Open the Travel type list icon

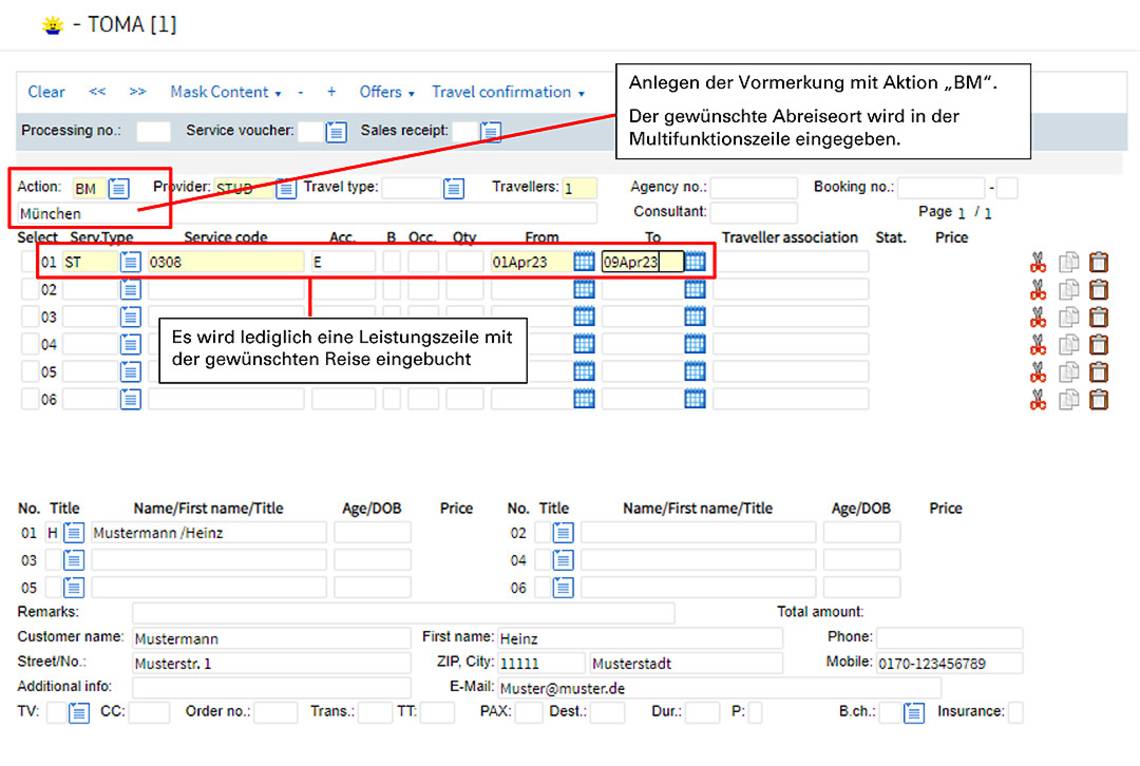[x=454, y=188]
